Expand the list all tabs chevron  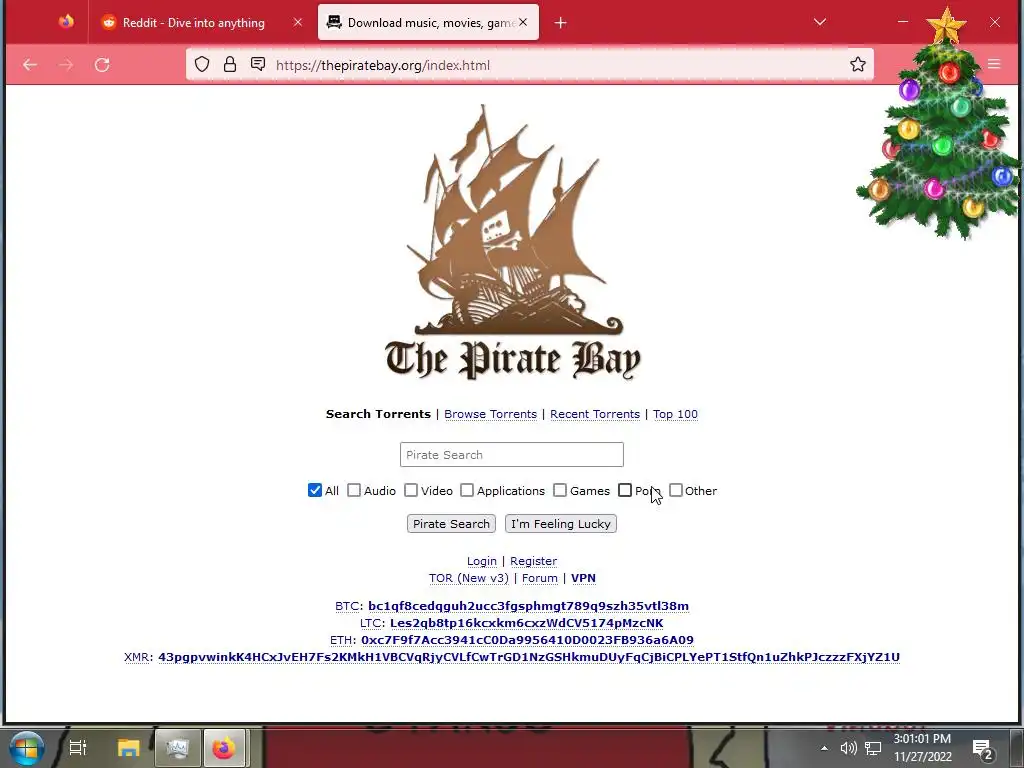(820, 22)
